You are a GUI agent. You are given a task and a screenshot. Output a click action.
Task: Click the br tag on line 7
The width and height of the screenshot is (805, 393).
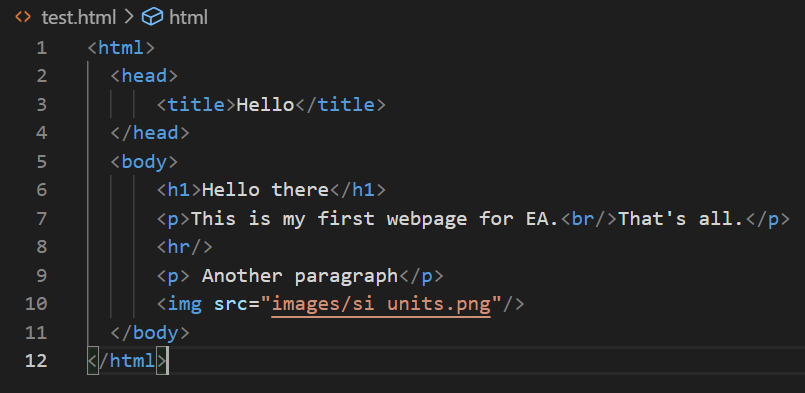pos(589,219)
